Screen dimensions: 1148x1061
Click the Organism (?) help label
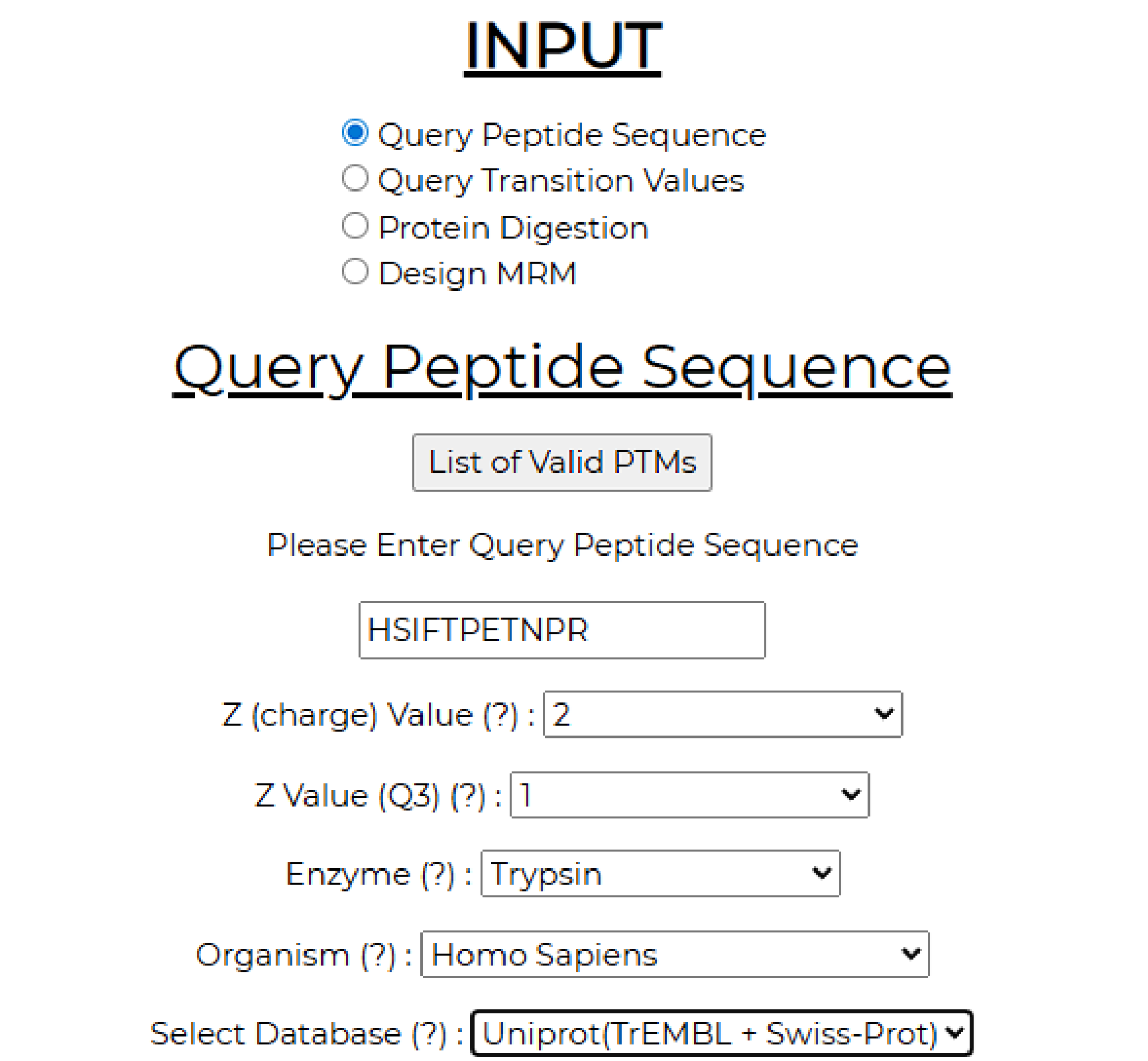point(304,956)
